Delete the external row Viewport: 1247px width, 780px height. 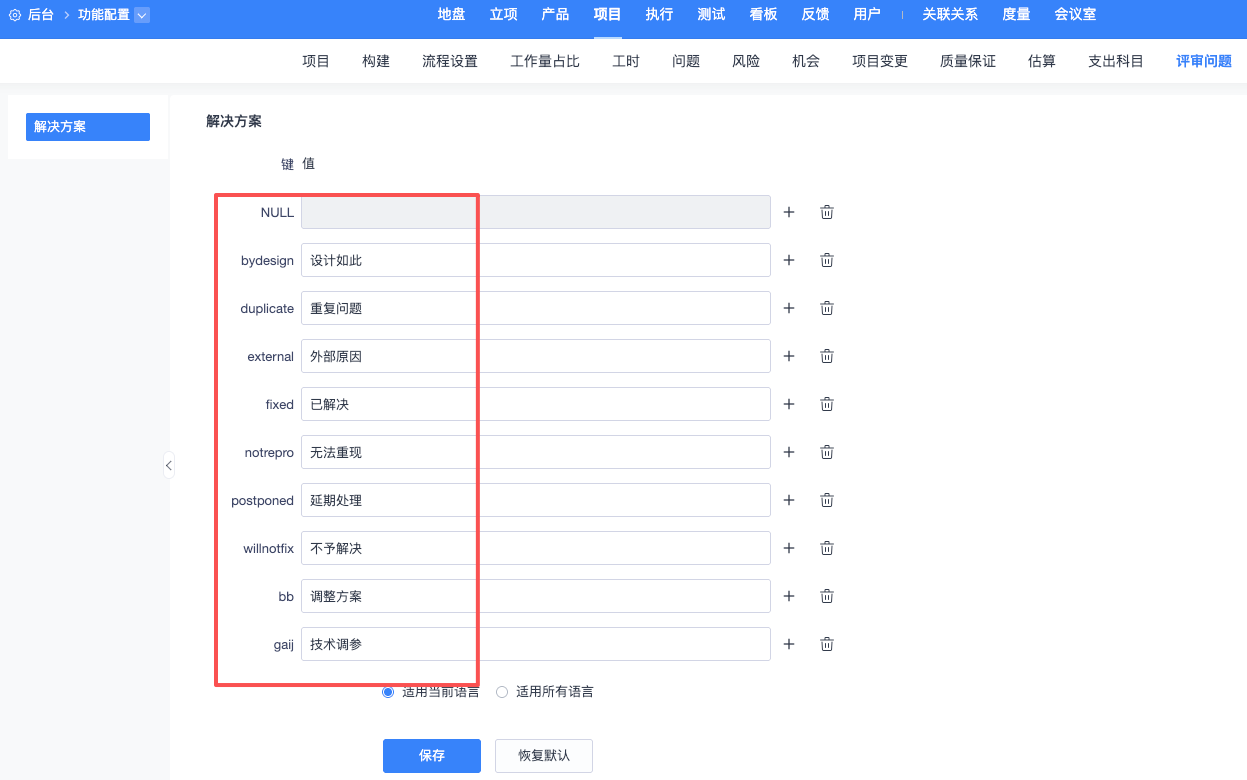point(827,356)
